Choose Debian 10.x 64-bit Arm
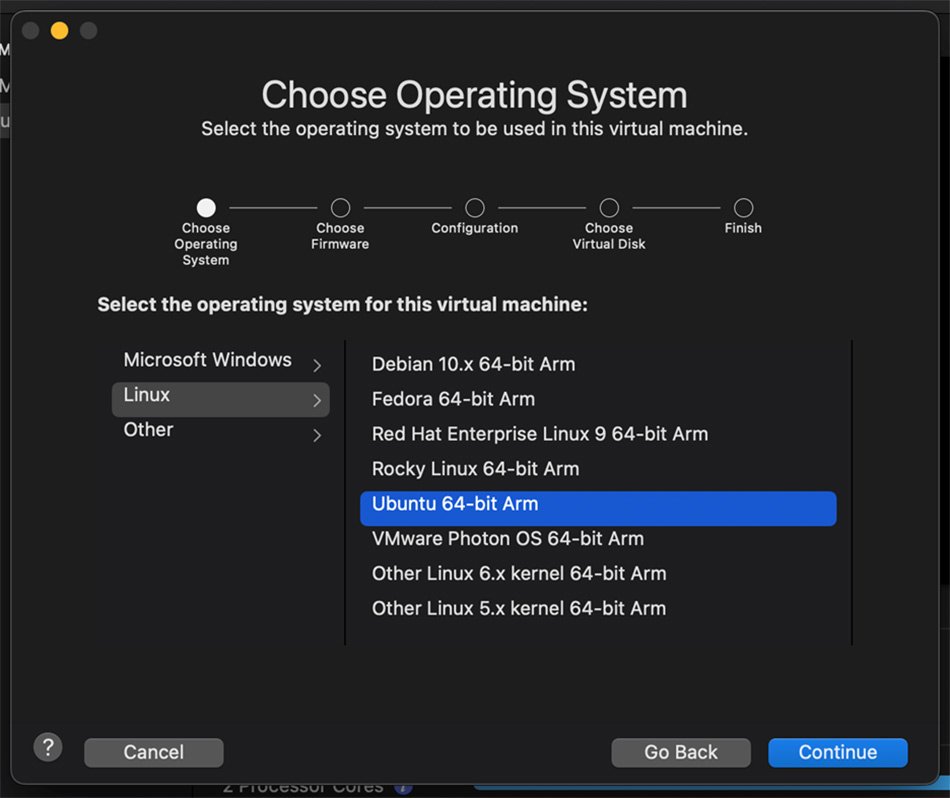This screenshot has width=950, height=798. (x=473, y=364)
